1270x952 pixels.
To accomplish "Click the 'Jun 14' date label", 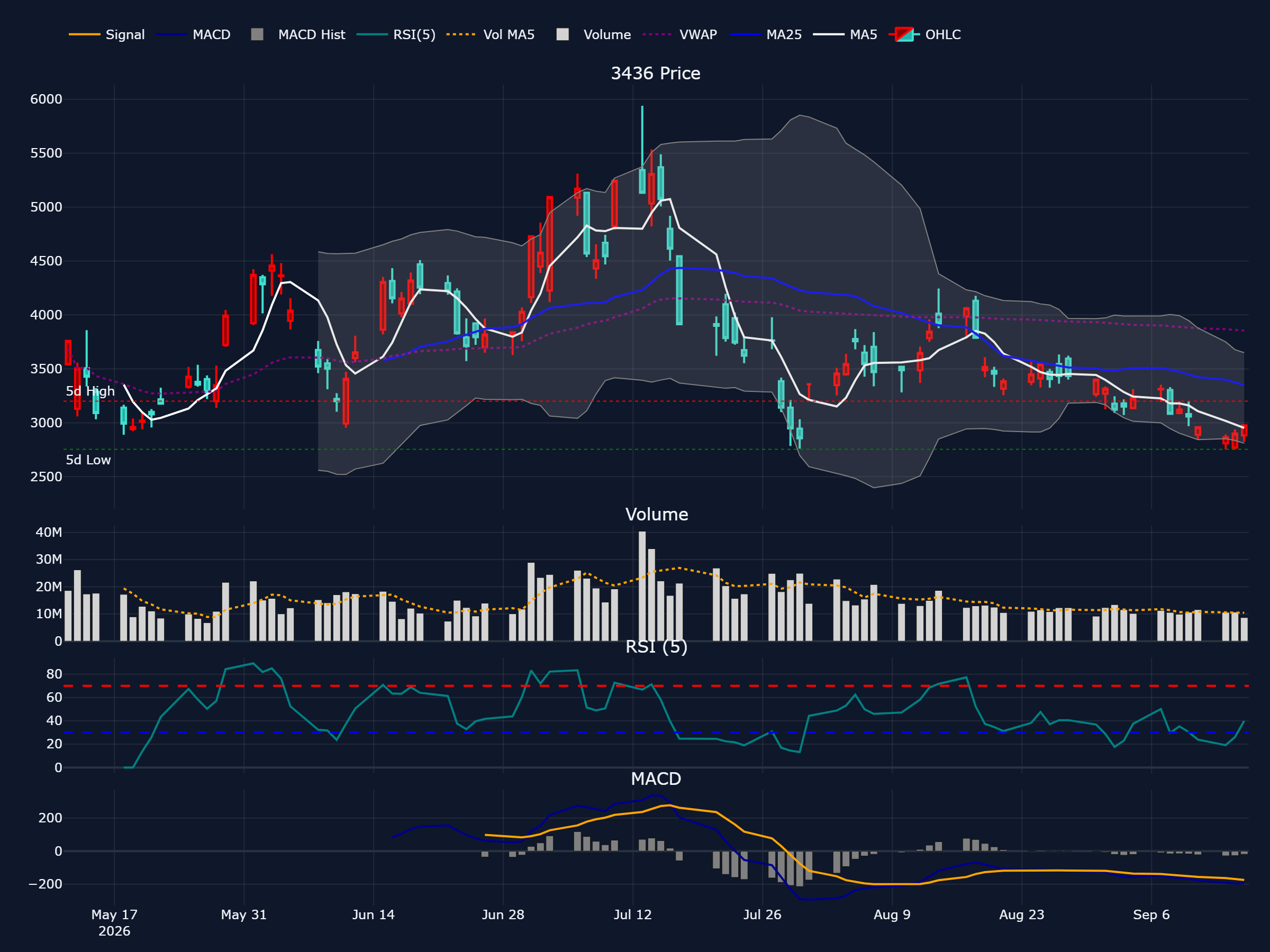I will pos(374,914).
